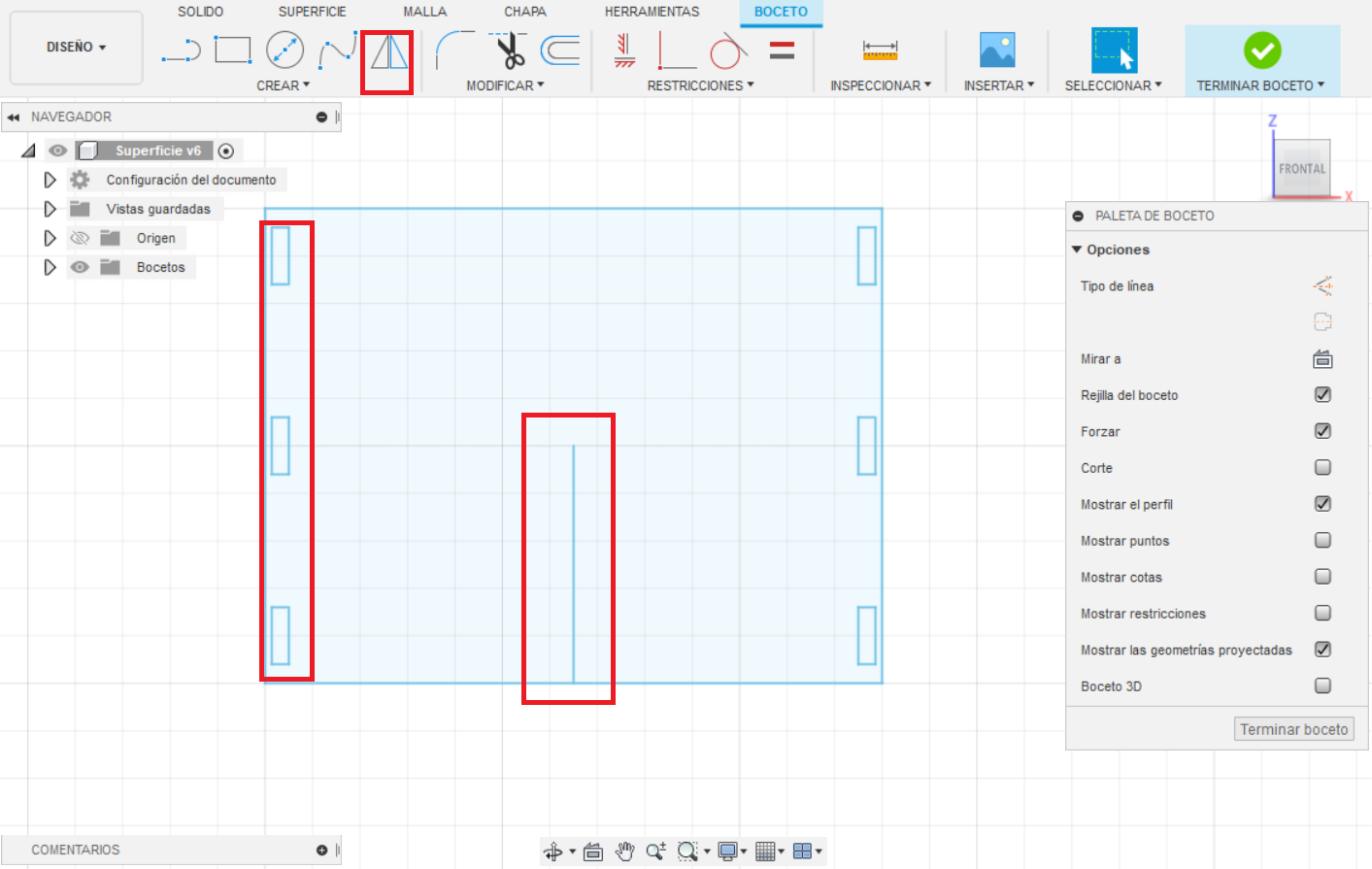Viewport: 1372px width, 869px height.
Task: Click the Look At icon in navigation bar
Action: coord(593,852)
